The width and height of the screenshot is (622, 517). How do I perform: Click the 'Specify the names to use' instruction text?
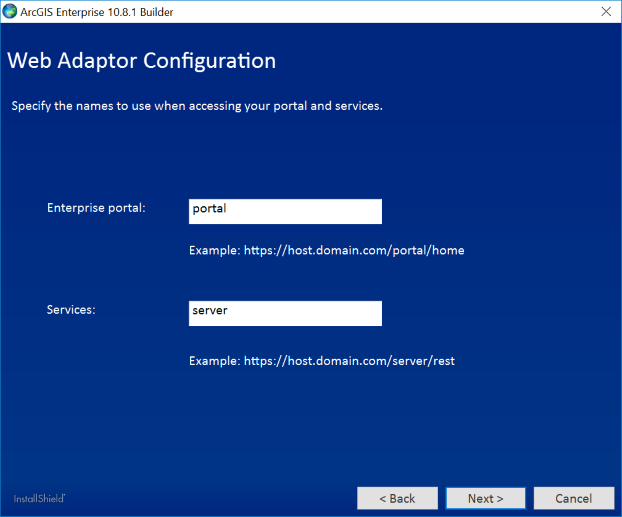click(197, 105)
